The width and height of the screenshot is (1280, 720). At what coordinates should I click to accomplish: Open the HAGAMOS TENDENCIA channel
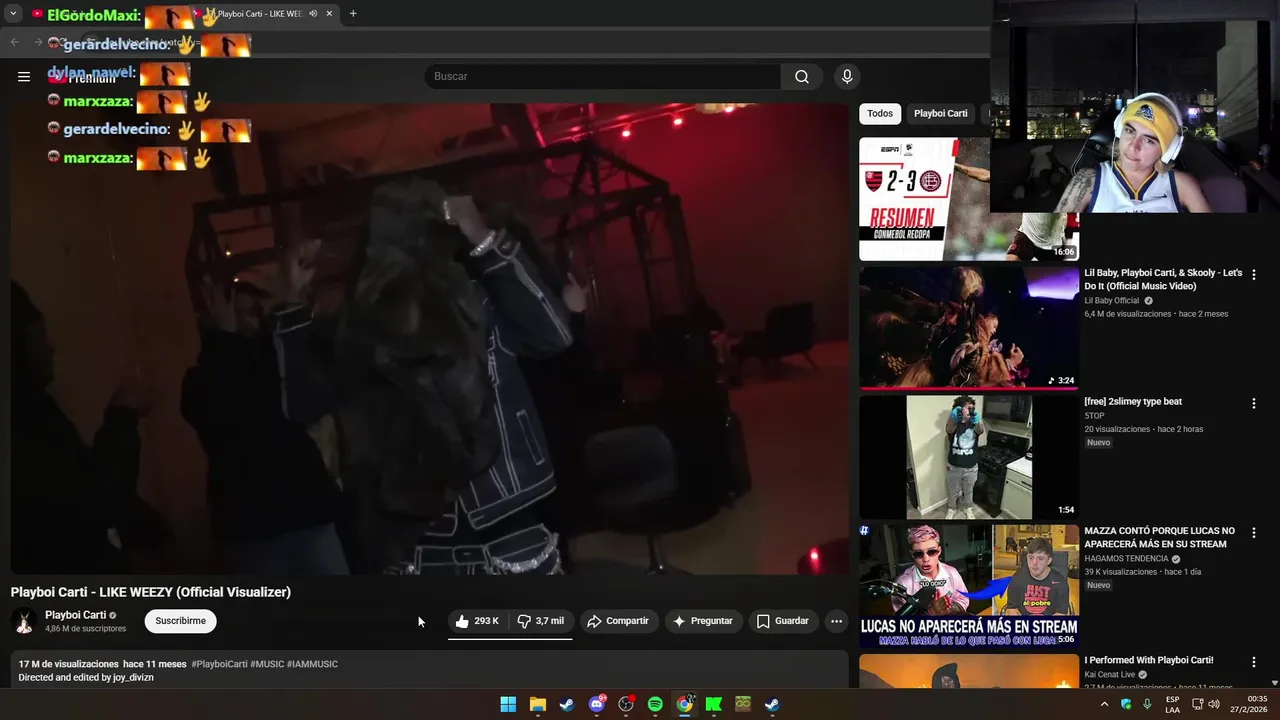tap(1126, 559)
